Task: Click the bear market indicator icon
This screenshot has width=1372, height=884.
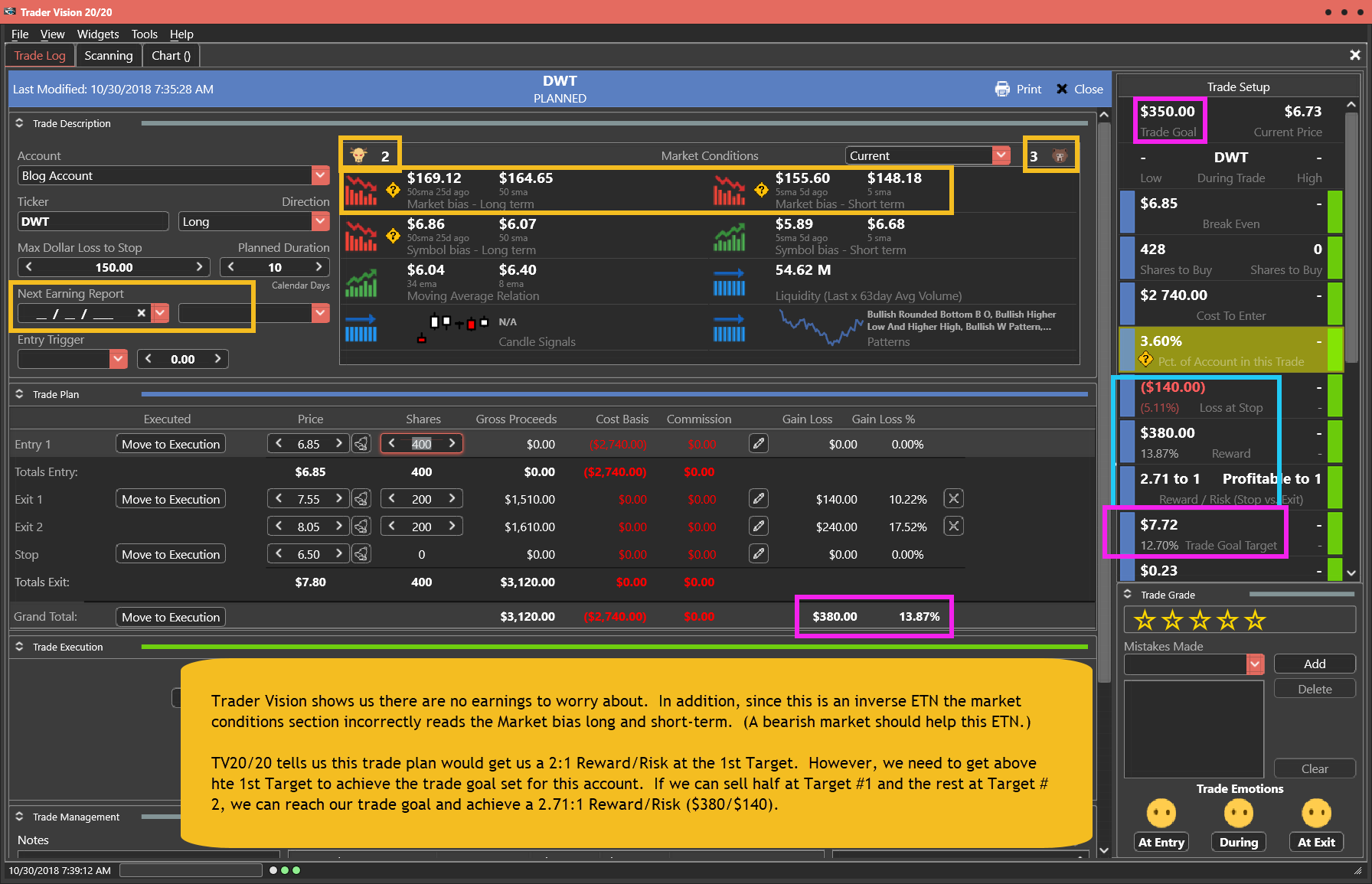Action: pos(1060,156)
